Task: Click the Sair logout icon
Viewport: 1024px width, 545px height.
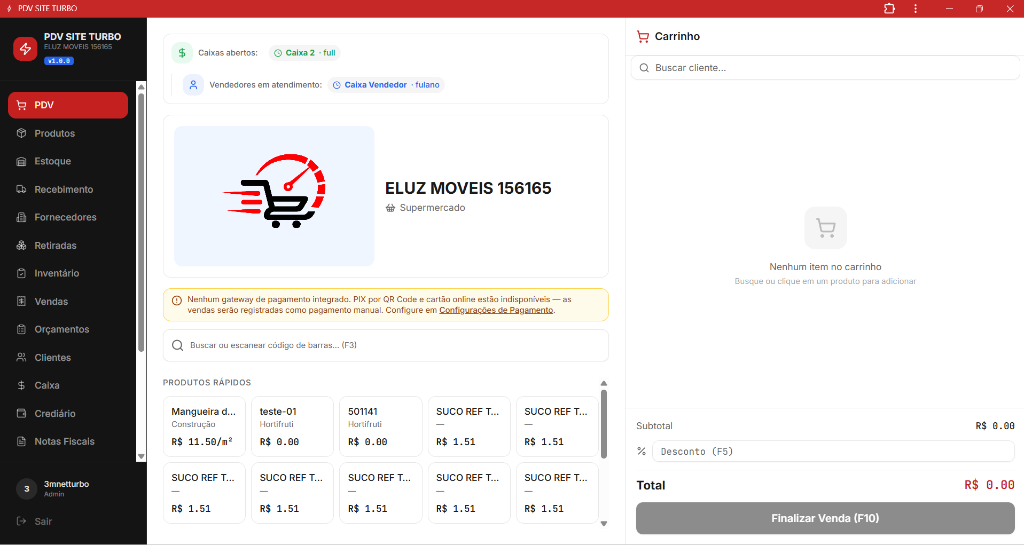Action: pos(22,522)
